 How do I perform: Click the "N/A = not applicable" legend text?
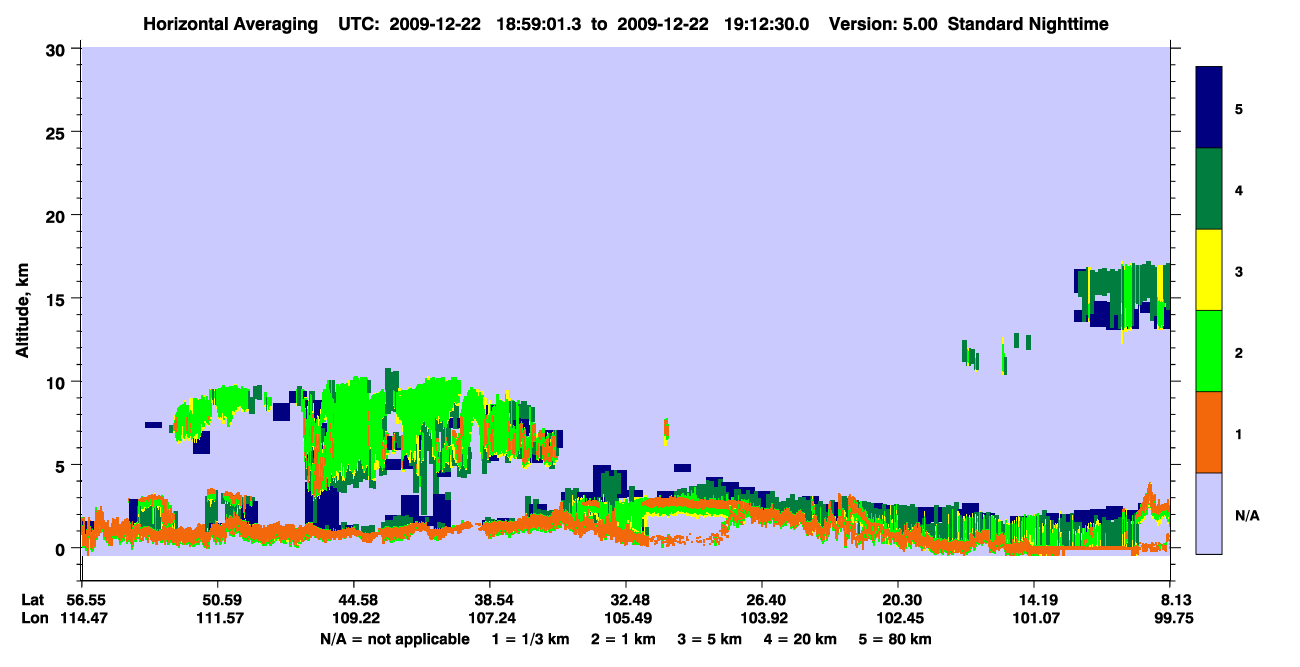click(394, 639)
